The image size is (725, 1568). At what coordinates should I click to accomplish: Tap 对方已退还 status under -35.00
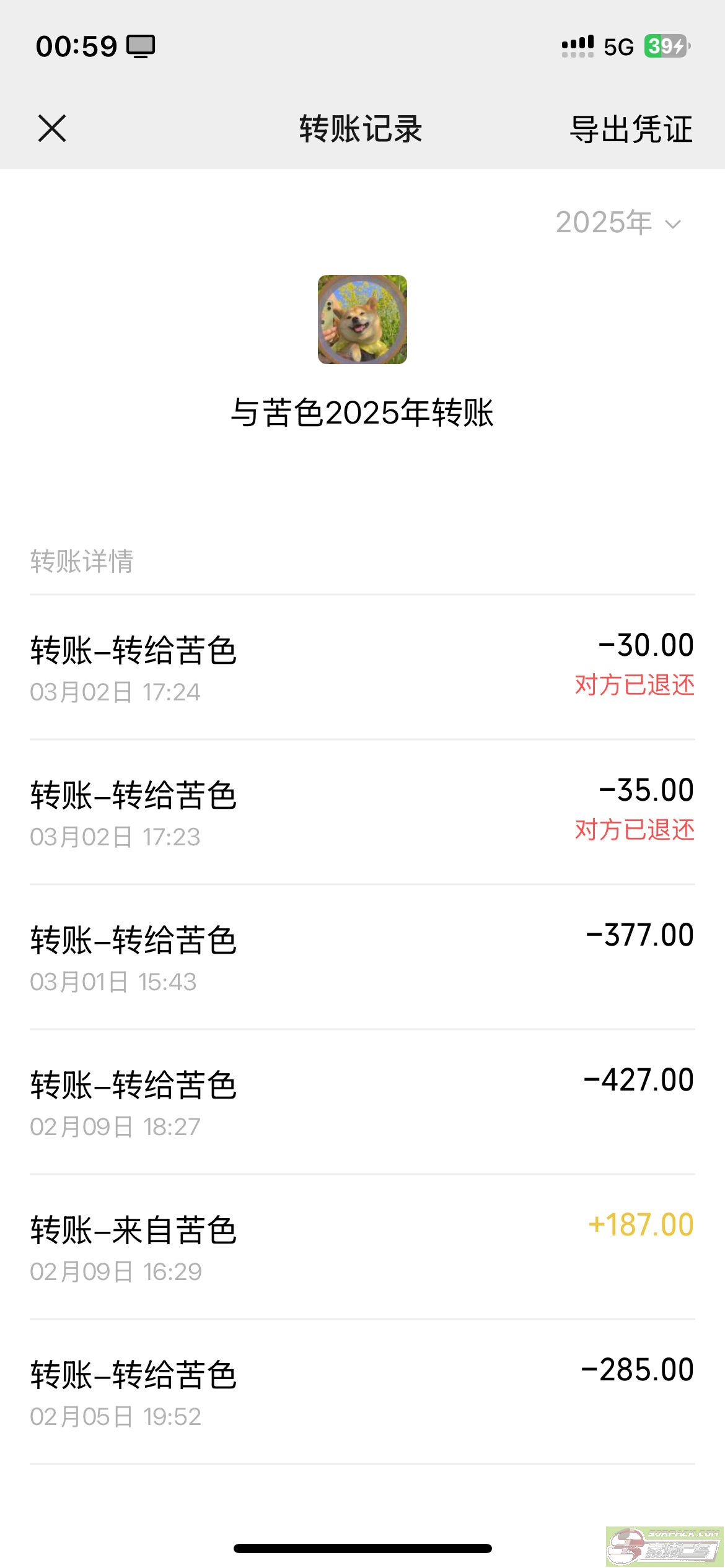coord(635,830)
